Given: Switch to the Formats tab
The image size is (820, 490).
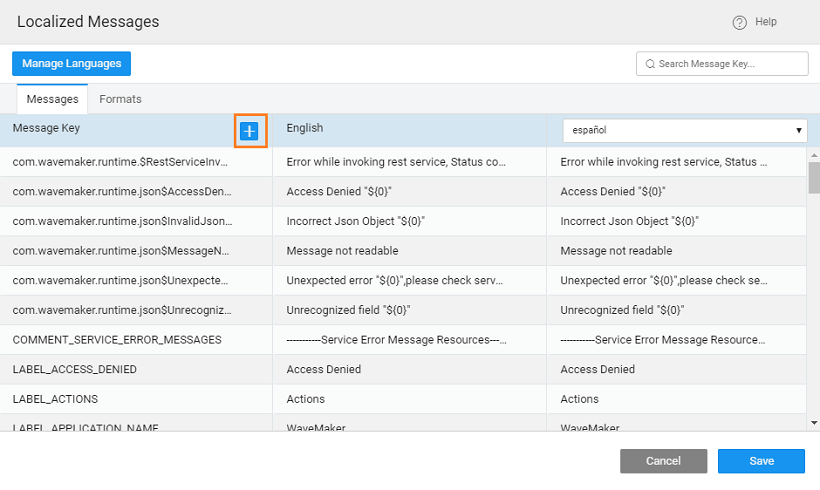Looking at the screenshot, I should point(120,99).
